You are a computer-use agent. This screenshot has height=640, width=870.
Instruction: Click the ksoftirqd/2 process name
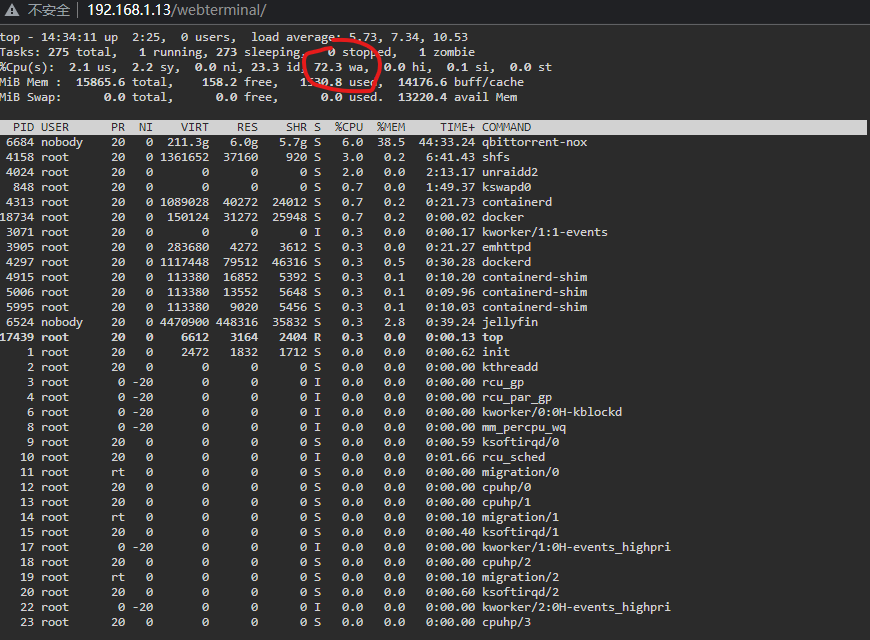[520, 592]
